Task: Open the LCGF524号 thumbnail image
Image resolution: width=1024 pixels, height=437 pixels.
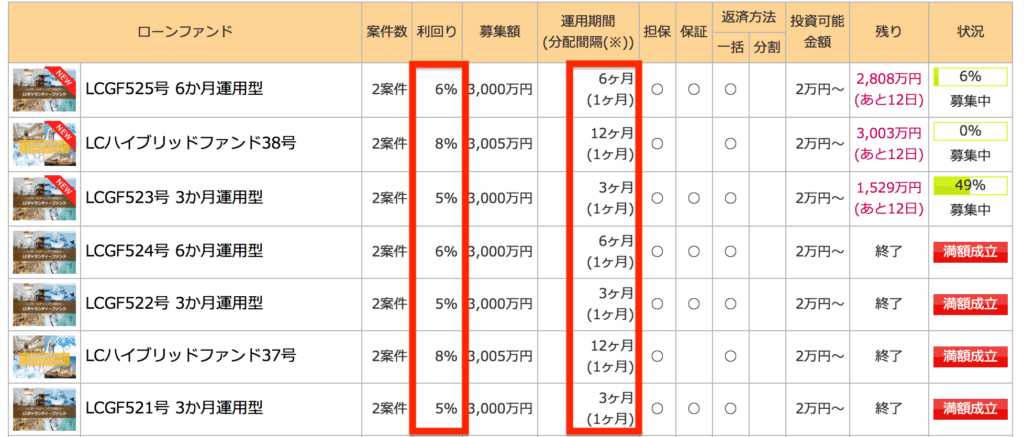Action: coord(43,252)
